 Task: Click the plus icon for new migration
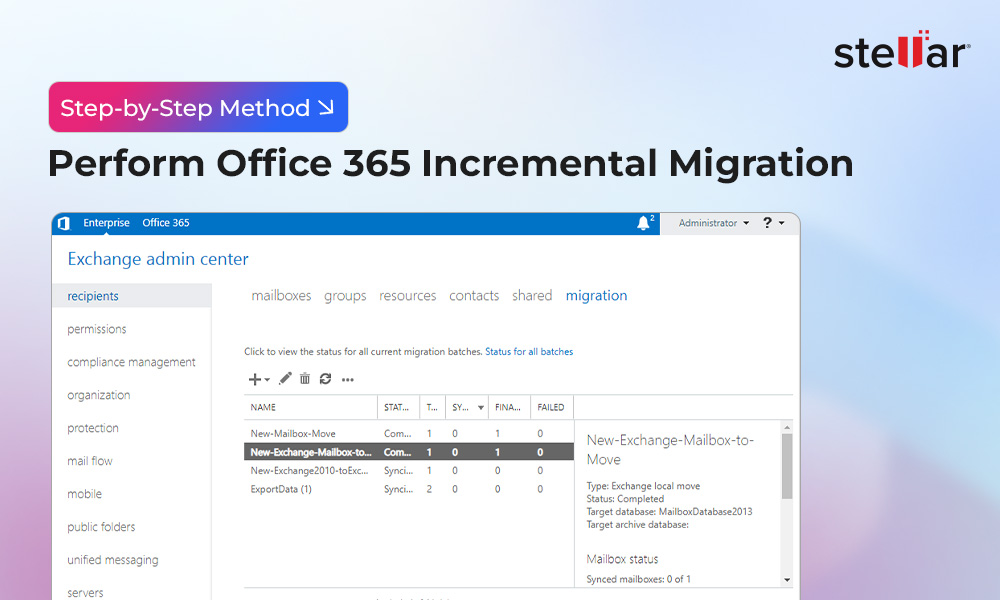coord(255,379)
